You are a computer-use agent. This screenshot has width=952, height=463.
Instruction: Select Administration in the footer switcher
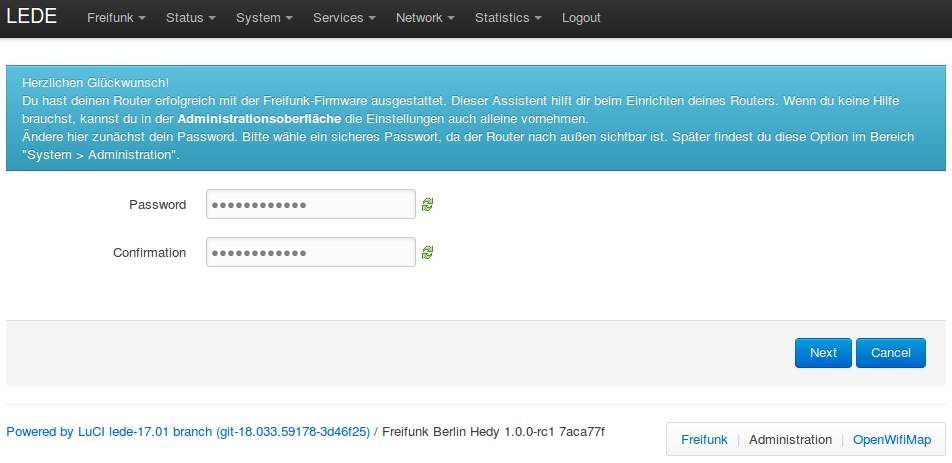(790, 440)
